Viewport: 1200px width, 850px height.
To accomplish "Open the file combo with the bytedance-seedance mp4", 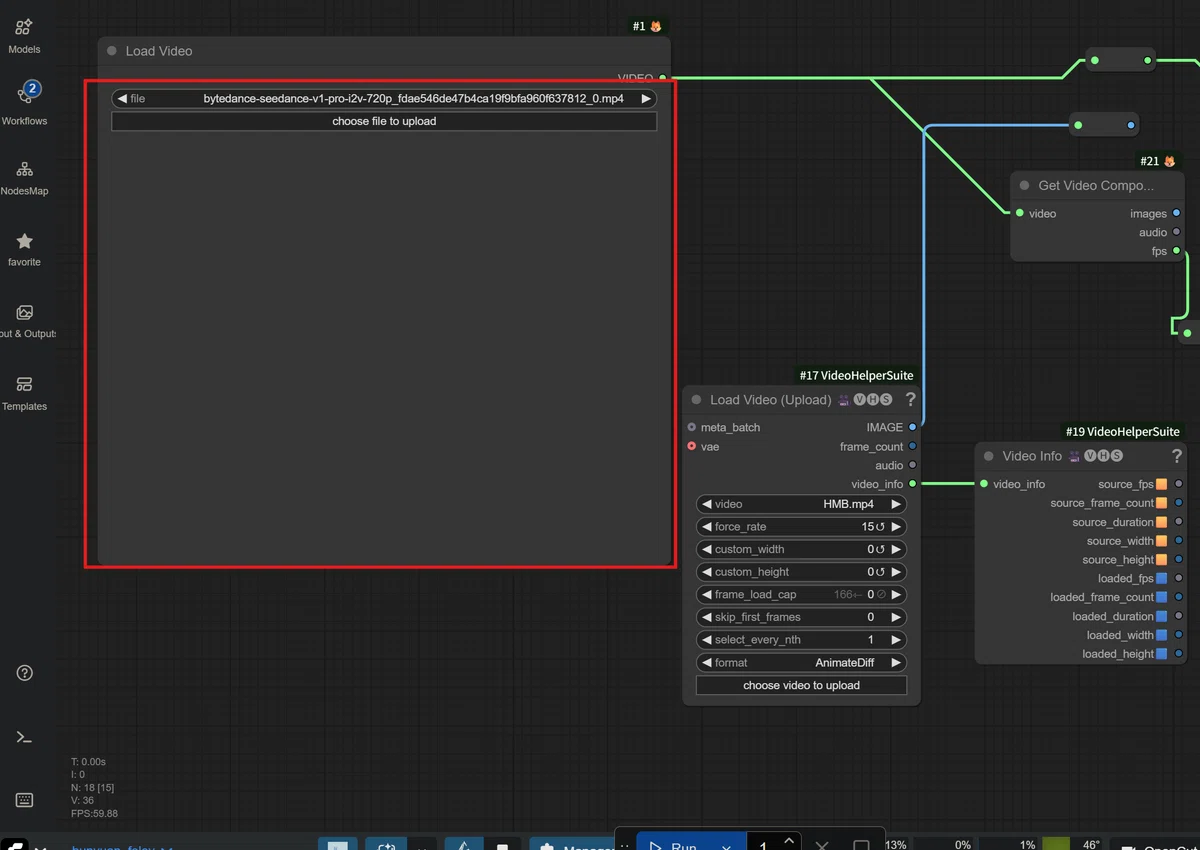I will point(384,99).
